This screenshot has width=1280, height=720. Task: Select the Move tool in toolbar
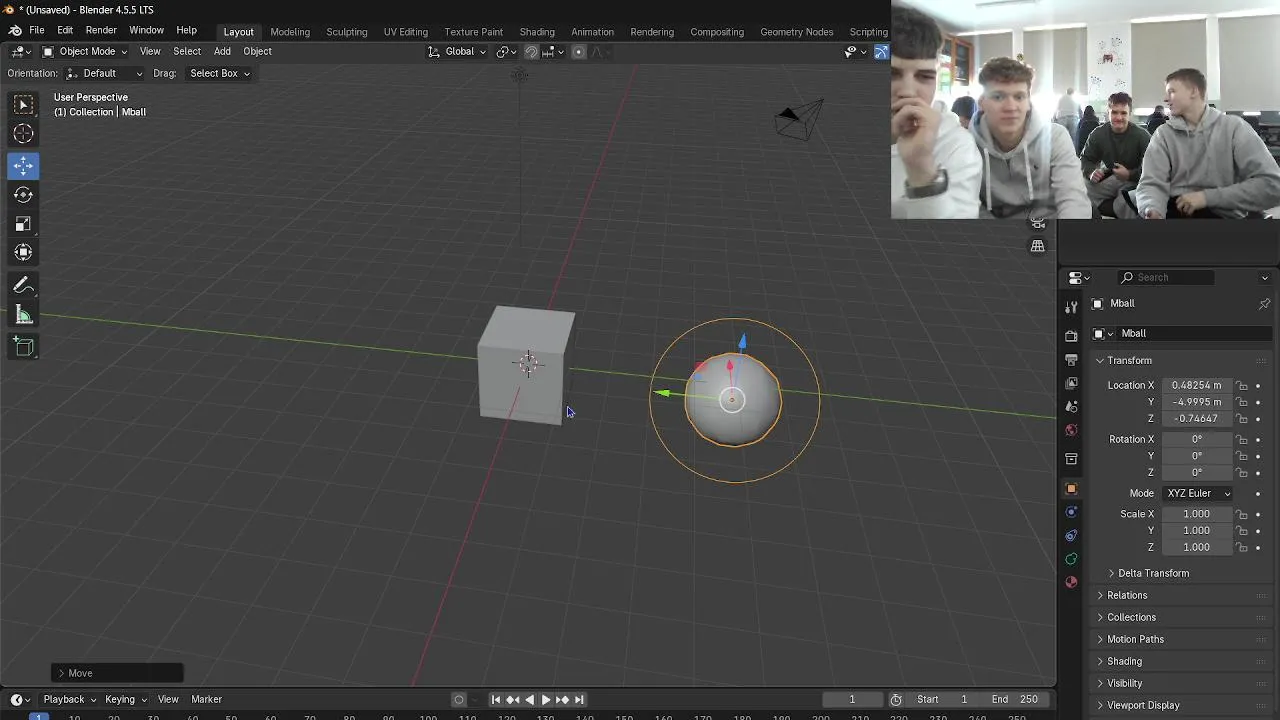pos(23,165)
